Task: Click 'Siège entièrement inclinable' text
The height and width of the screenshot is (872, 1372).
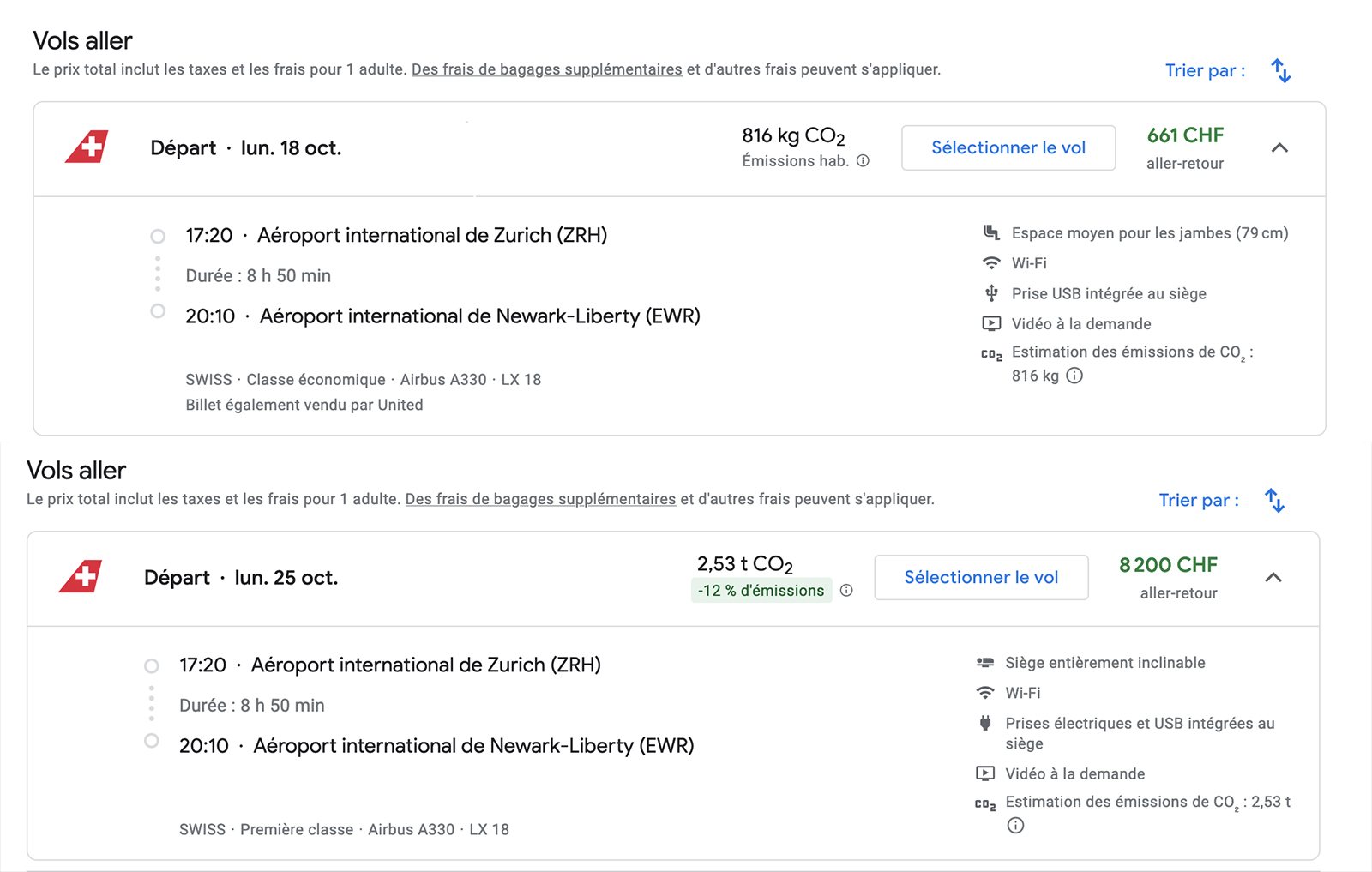Action: [1105, 662]
